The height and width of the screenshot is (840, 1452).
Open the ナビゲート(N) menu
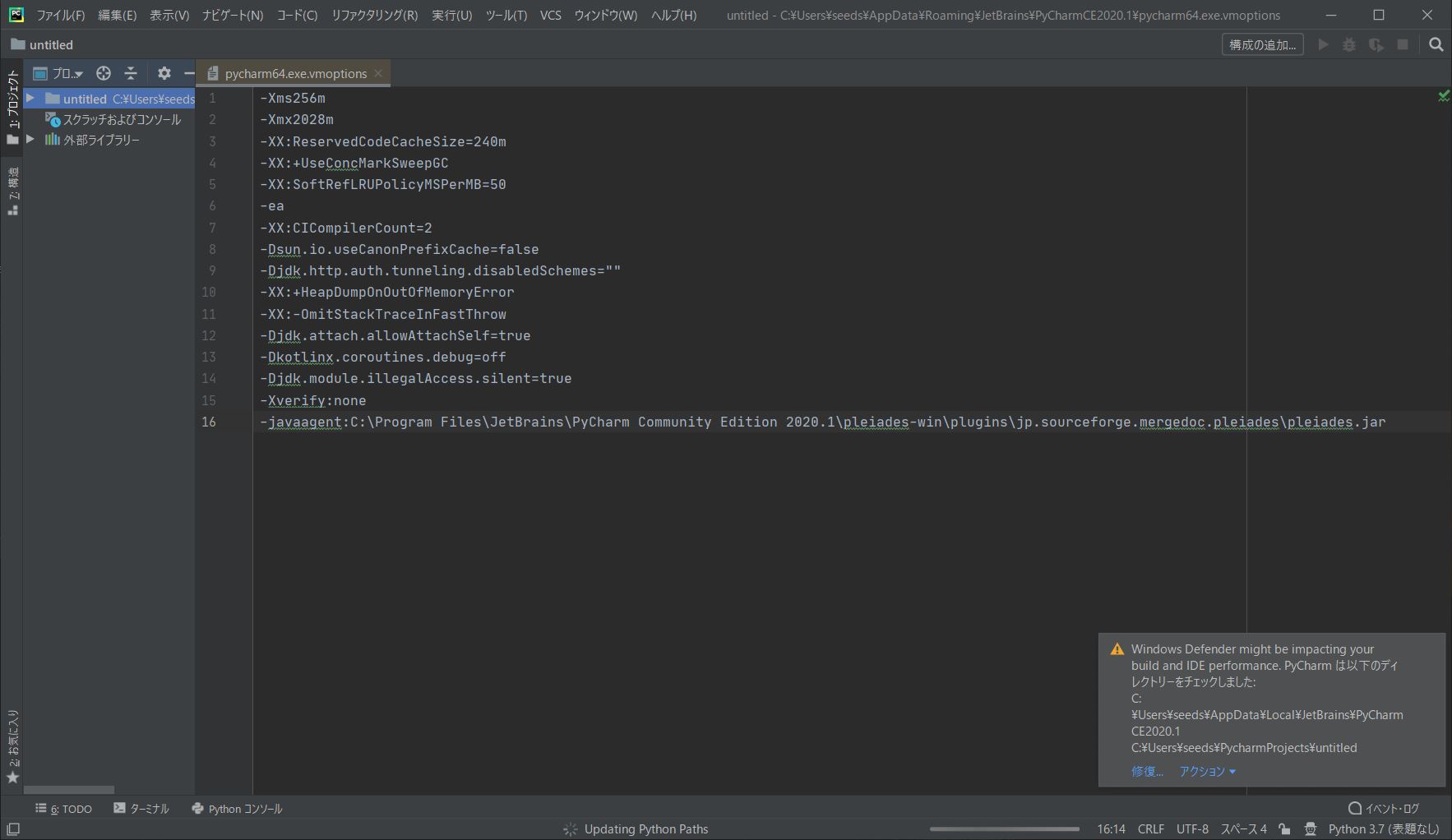[x=233, y=15]
